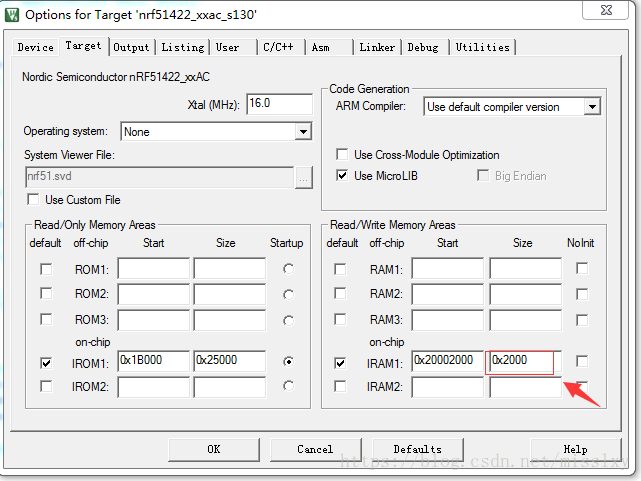Image resolution: width=641 pixels, height=481 pixels.
Task: Open the Output tab
Action: point(131,47)
